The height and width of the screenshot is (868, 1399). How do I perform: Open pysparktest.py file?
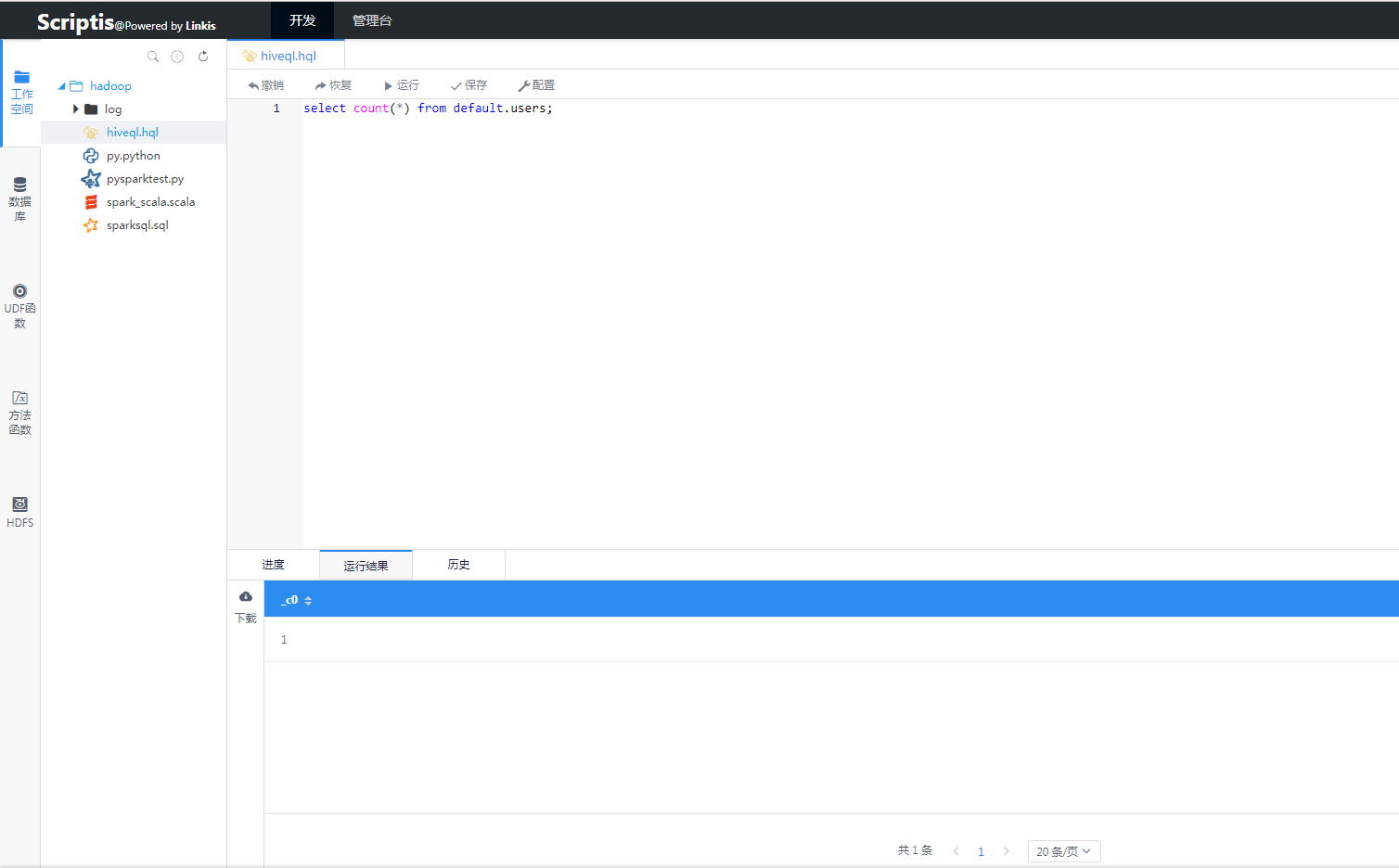click(x=145, y=179)
